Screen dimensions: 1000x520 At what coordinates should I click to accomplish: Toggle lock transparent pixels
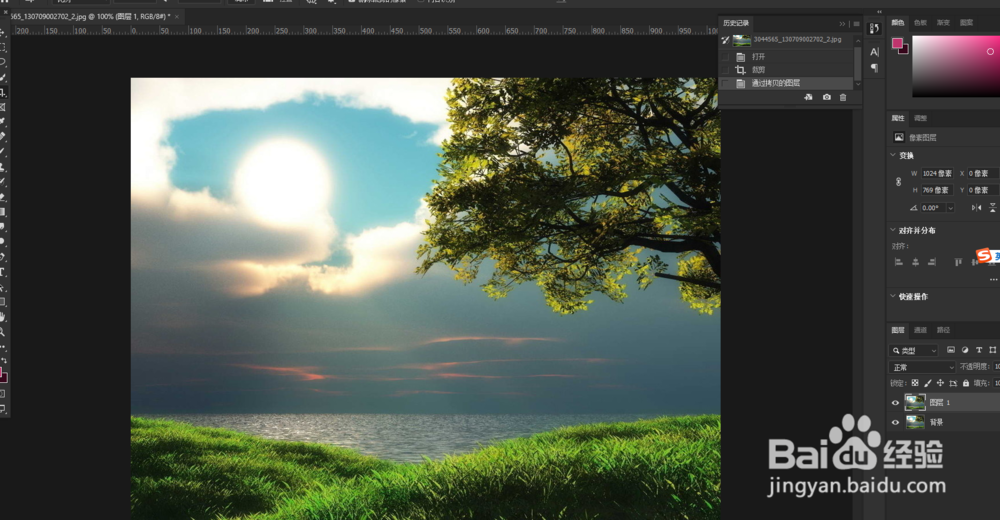(915, 383)
